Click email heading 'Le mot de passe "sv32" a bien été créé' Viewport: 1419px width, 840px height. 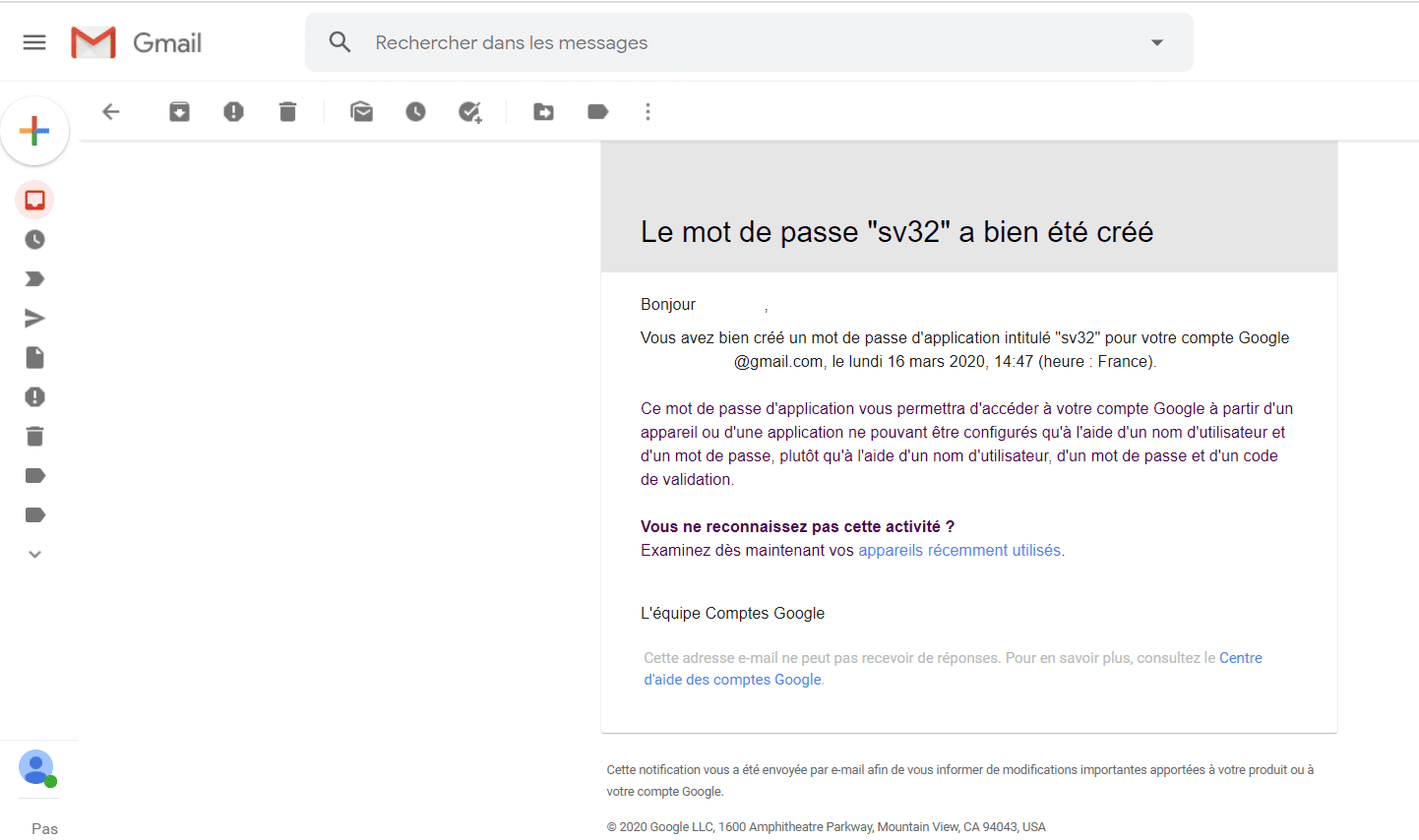click(896, 232)
